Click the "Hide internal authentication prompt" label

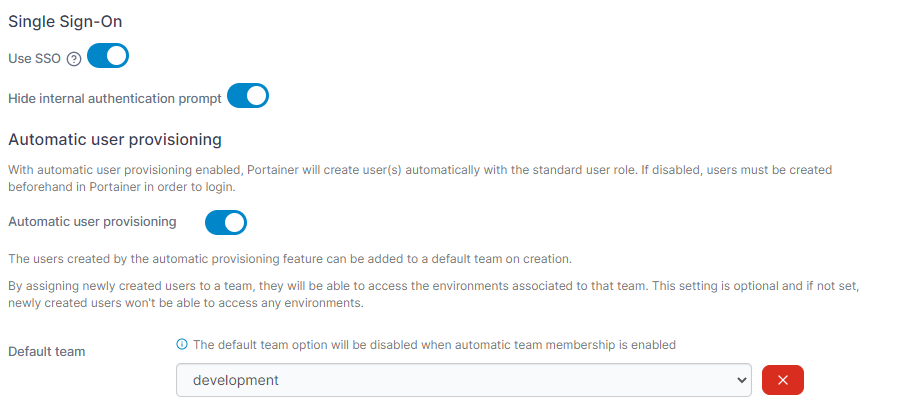pyautogui.click(x=115, y=98)
